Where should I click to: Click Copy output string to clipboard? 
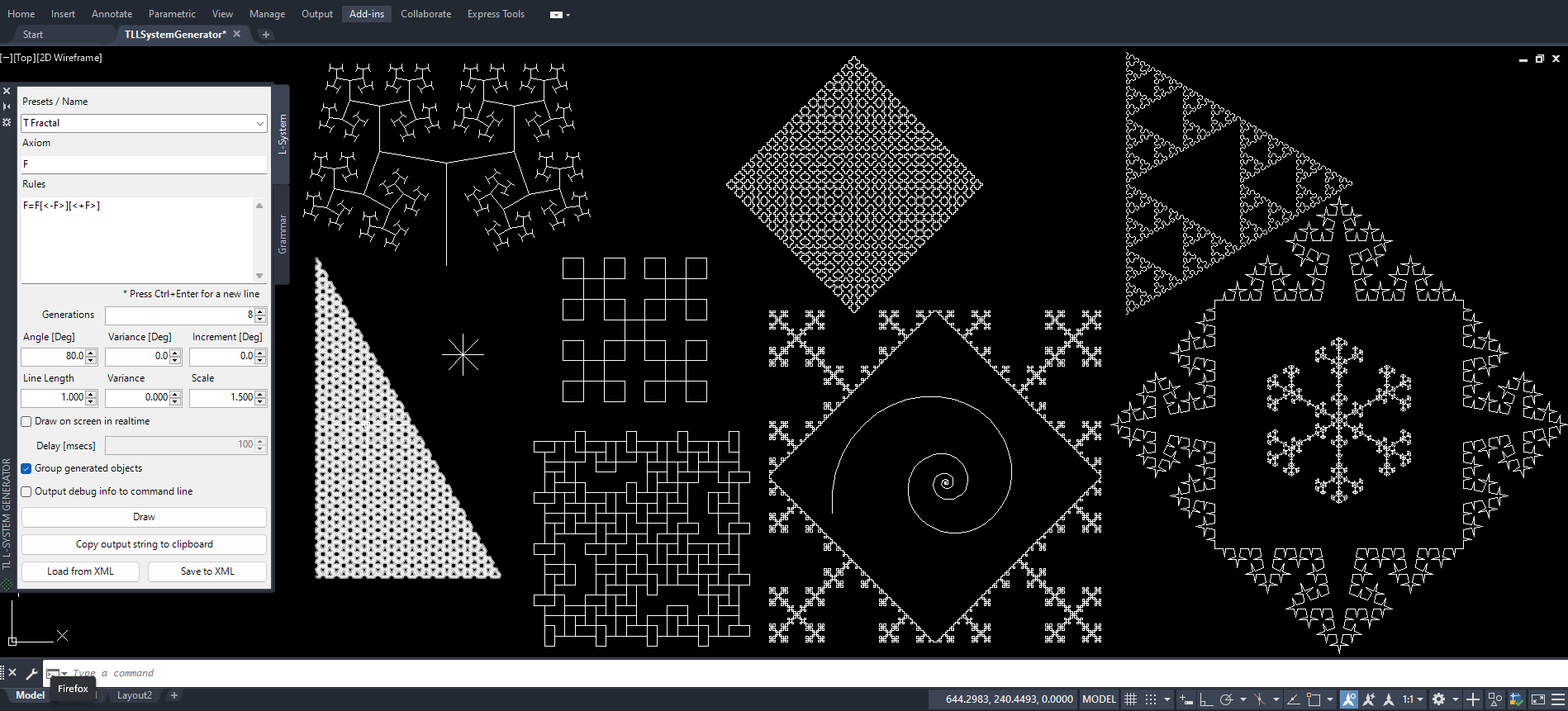pos(144,544)
